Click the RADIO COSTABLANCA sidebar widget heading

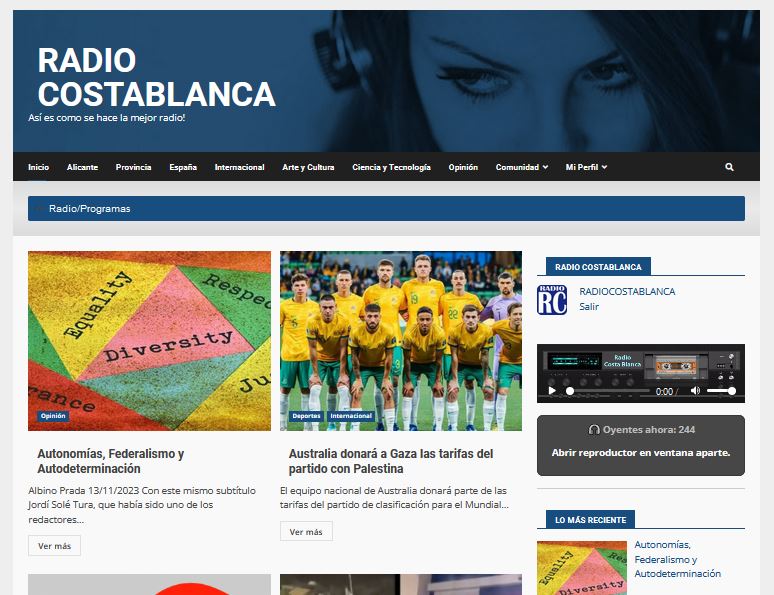click(x=598, y=267)
